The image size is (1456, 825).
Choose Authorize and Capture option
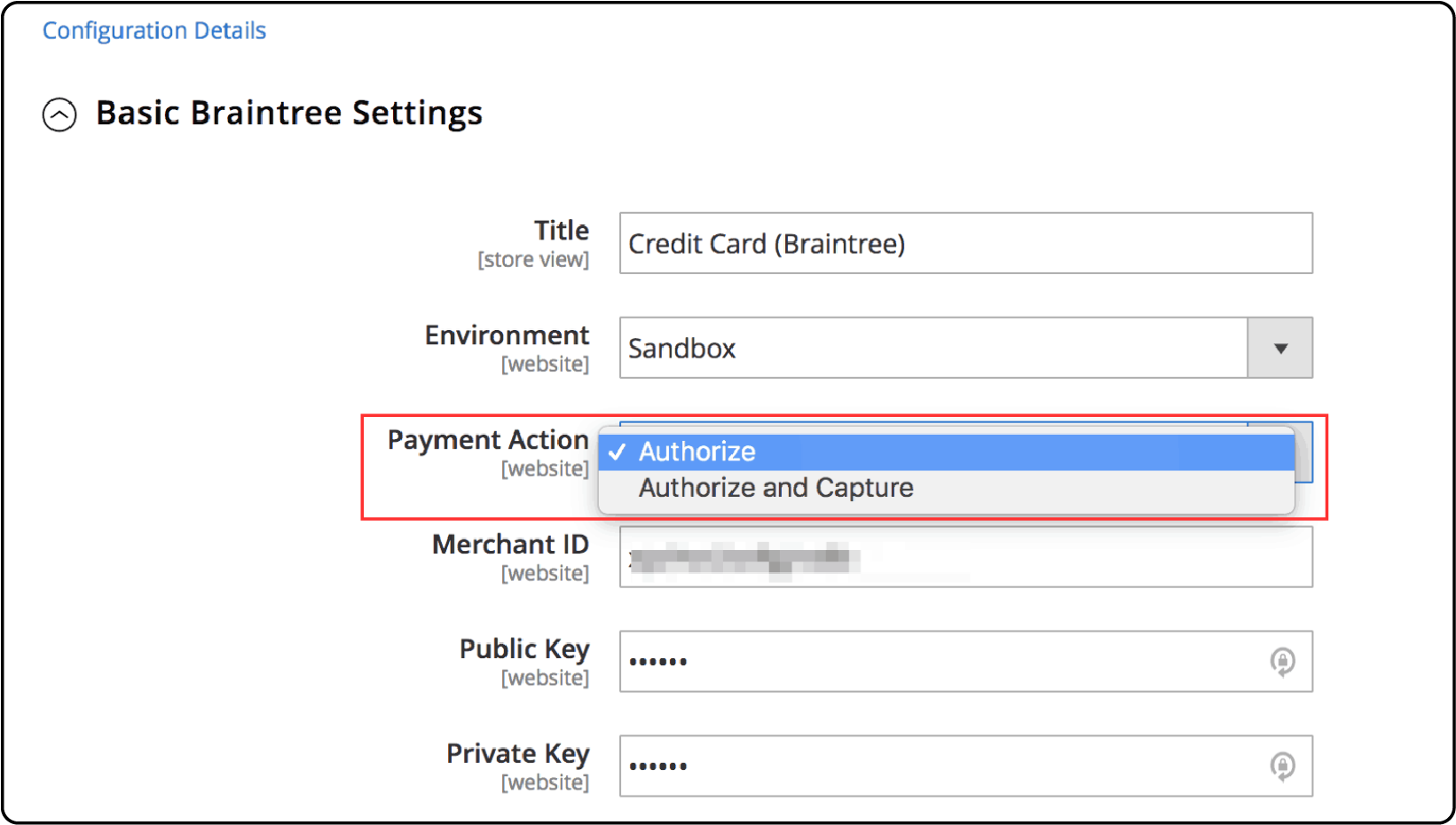[x=947, y=488]
